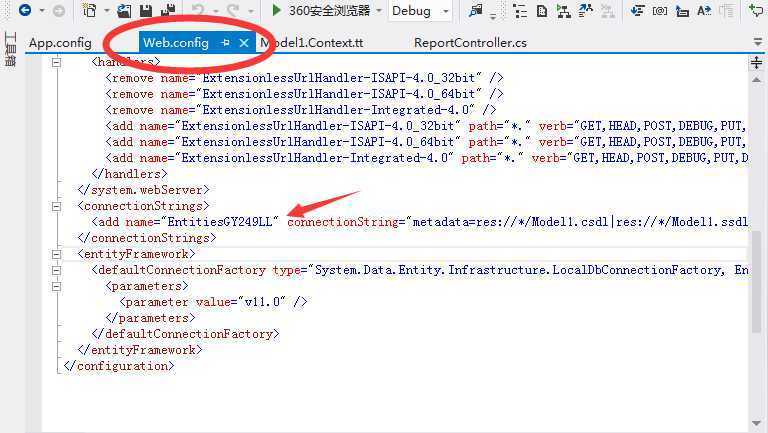Click the tree list view toolbar icon
Viewport: 768px width, 433px height.
click(x=520, y=10)
